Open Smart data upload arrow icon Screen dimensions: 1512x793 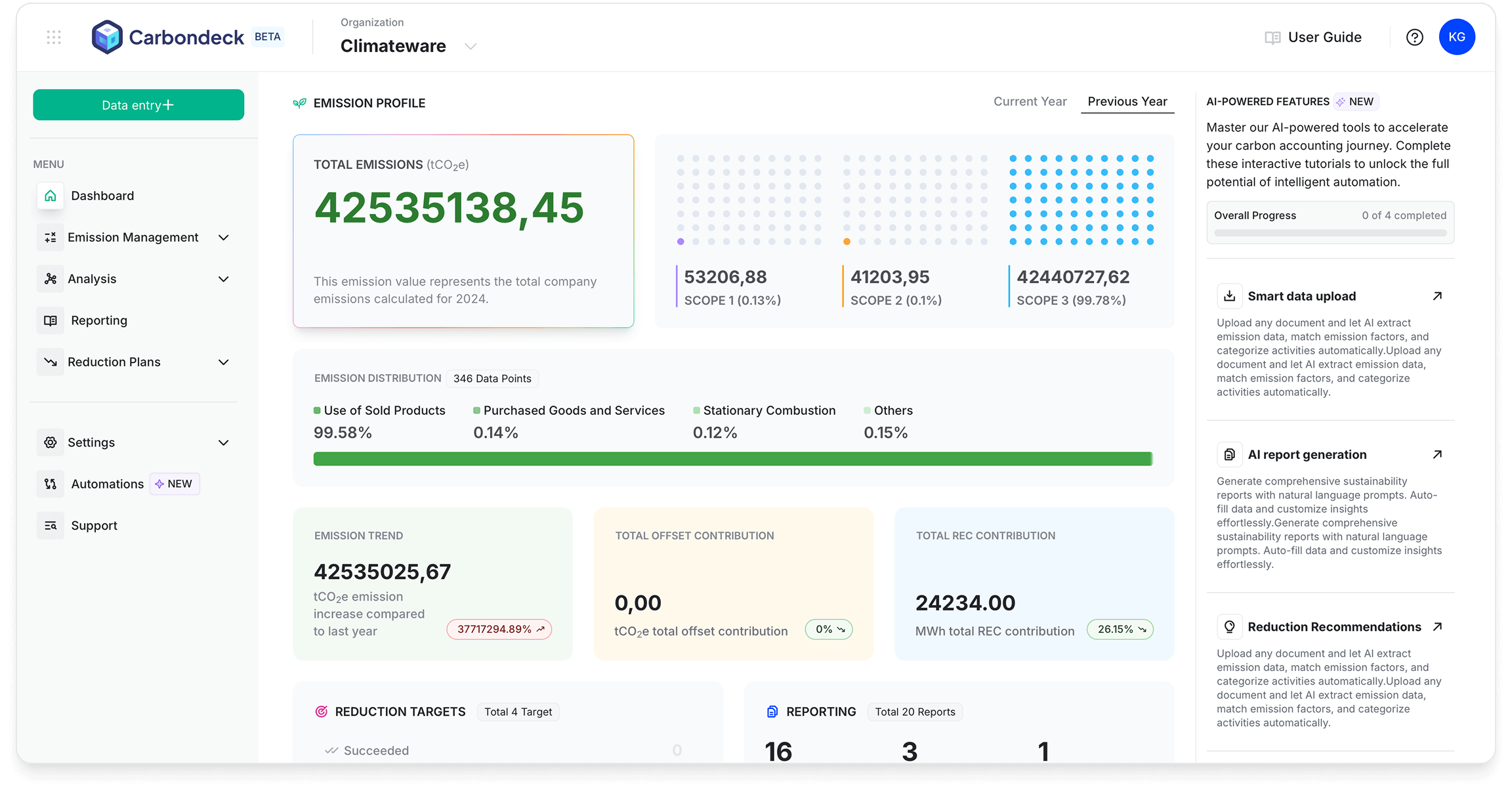tap(1437, 296)
